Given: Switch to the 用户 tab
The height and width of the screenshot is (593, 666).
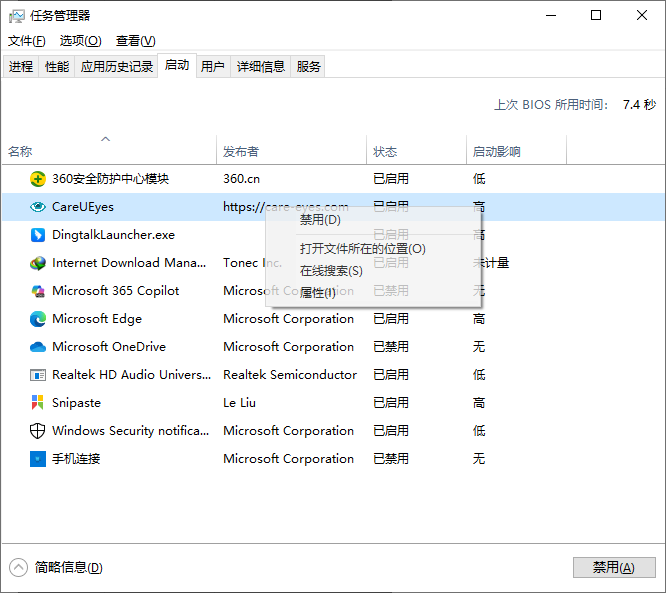Looking at the screenshot, I should pyautogui.click(x=213, y=66).
